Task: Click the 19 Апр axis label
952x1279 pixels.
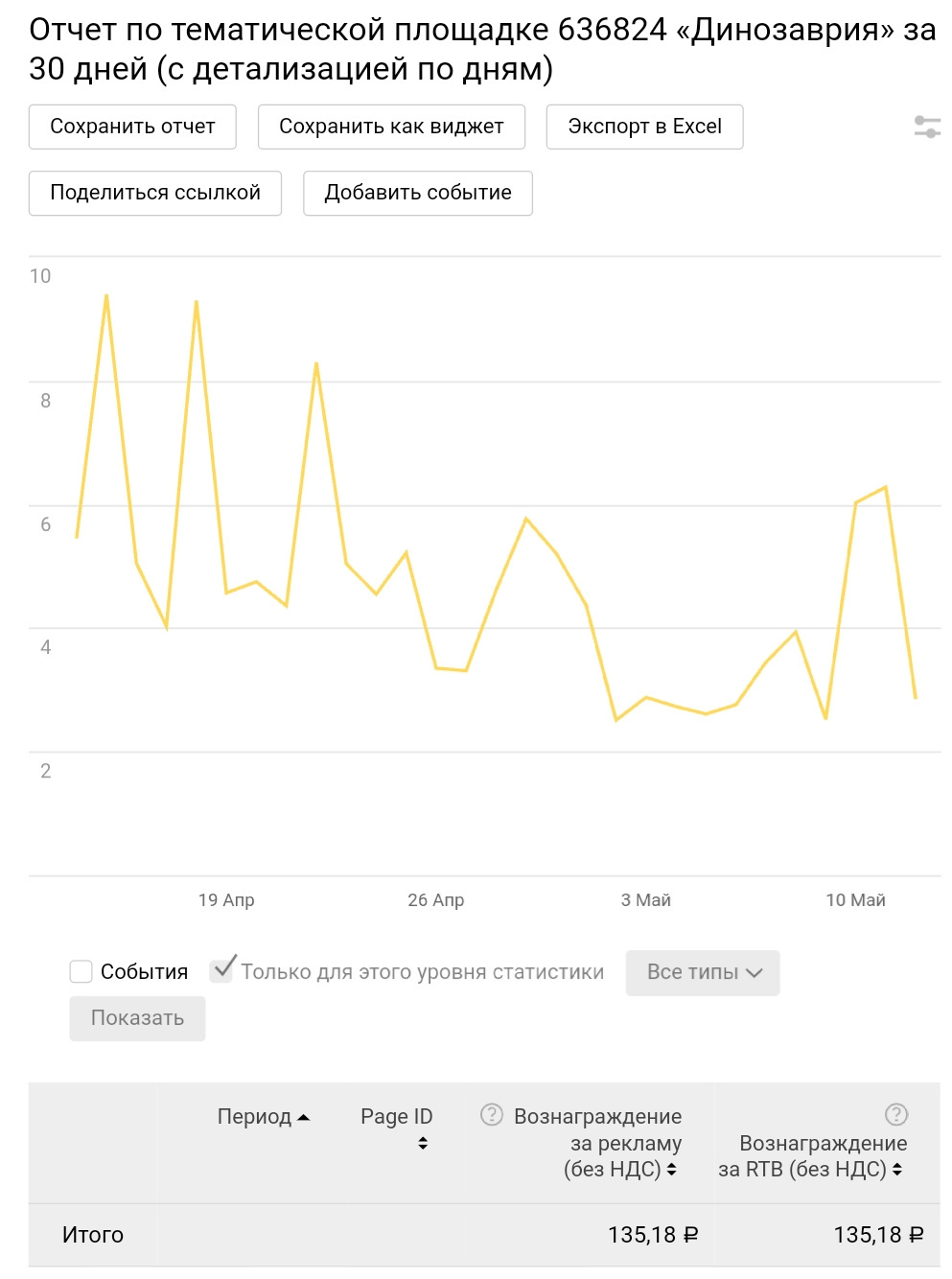Action: tap(226, 900)
